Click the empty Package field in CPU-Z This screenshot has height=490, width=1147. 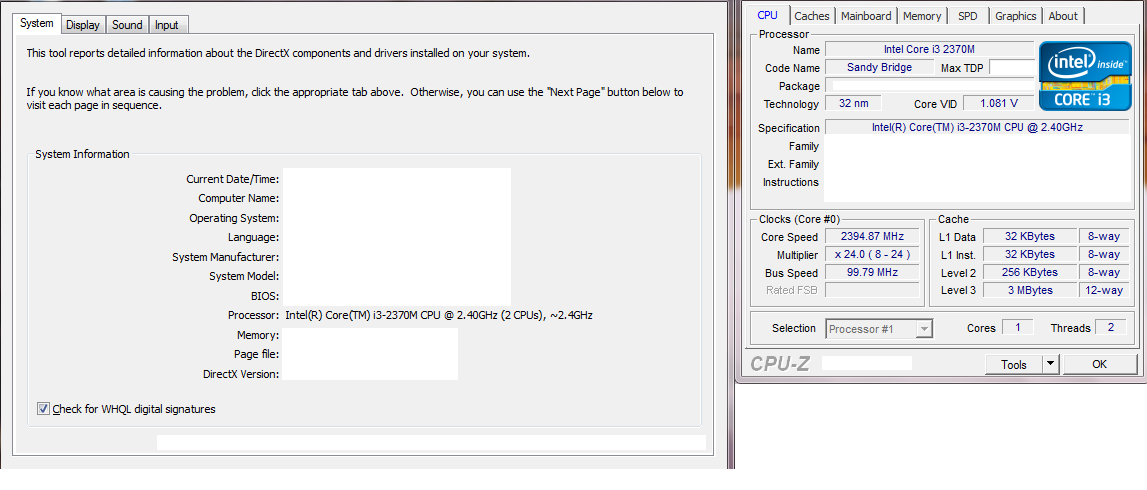point(929,86)
